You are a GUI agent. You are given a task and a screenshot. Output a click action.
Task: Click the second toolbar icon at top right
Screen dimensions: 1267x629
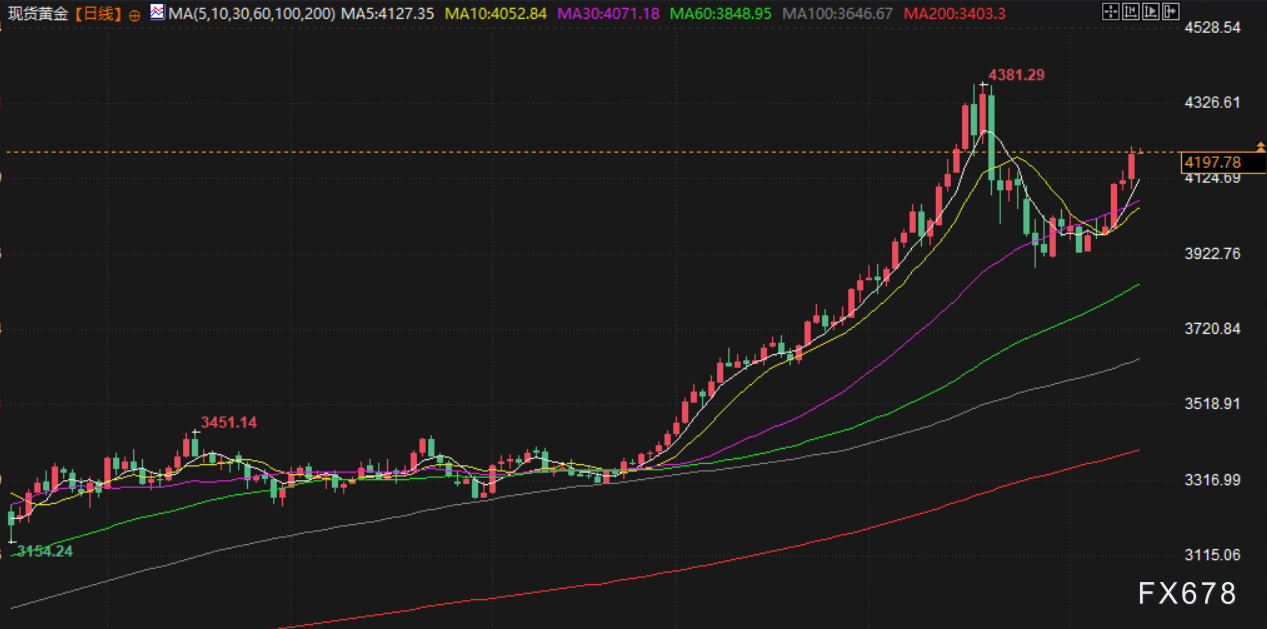[1129, 13]
